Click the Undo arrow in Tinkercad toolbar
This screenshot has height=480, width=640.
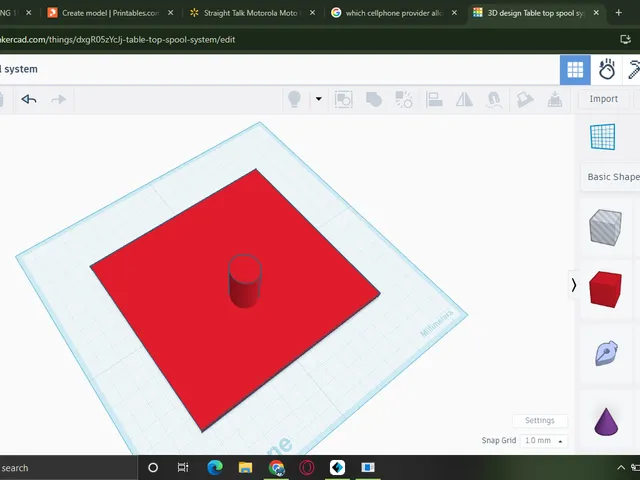point(29,99)
